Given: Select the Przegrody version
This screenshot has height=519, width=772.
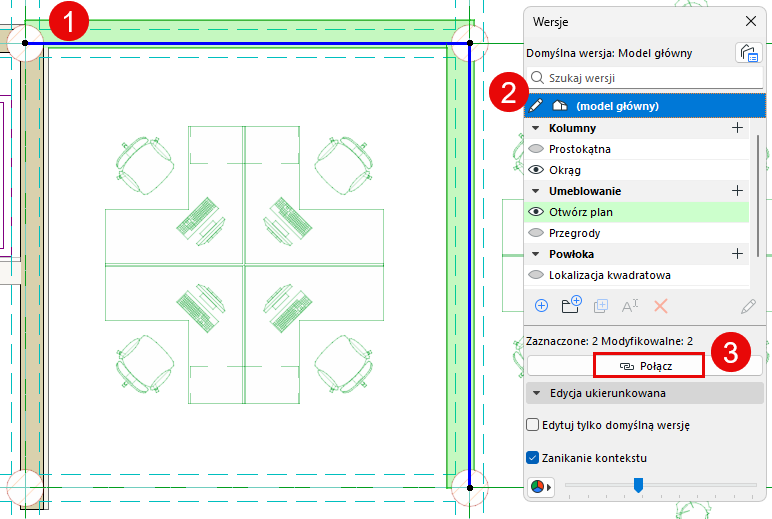Looking at the screenshot, I should click(x=574, y=233).
